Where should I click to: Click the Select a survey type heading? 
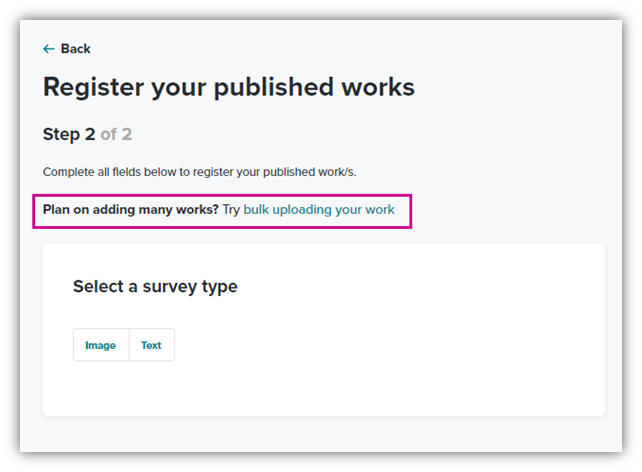click(x=155, y=287)
